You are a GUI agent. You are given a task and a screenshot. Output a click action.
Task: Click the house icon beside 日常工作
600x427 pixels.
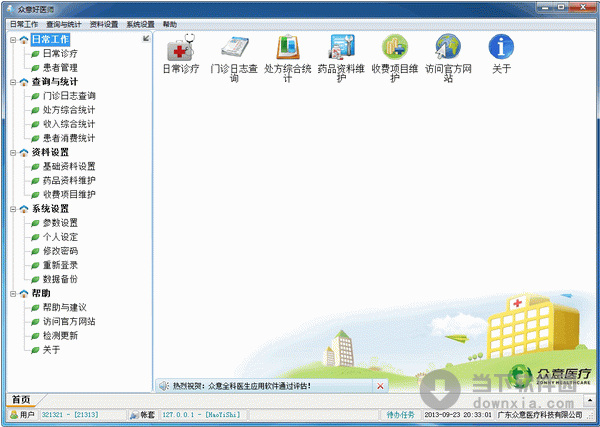[x=24, y=39]
